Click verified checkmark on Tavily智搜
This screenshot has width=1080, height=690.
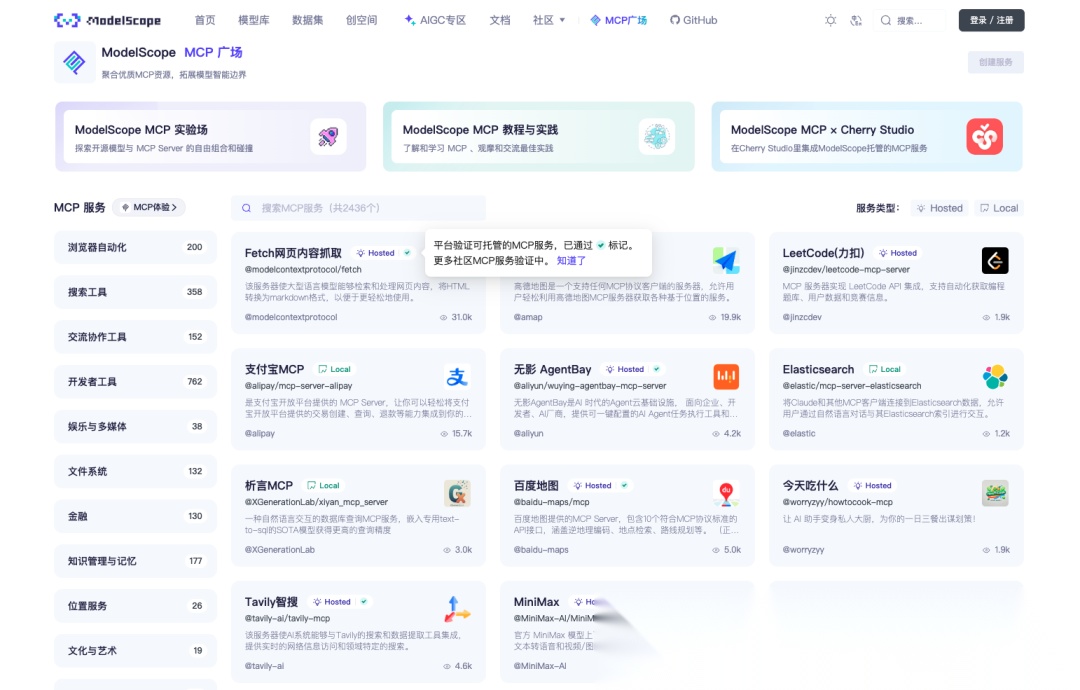[364, 602]
